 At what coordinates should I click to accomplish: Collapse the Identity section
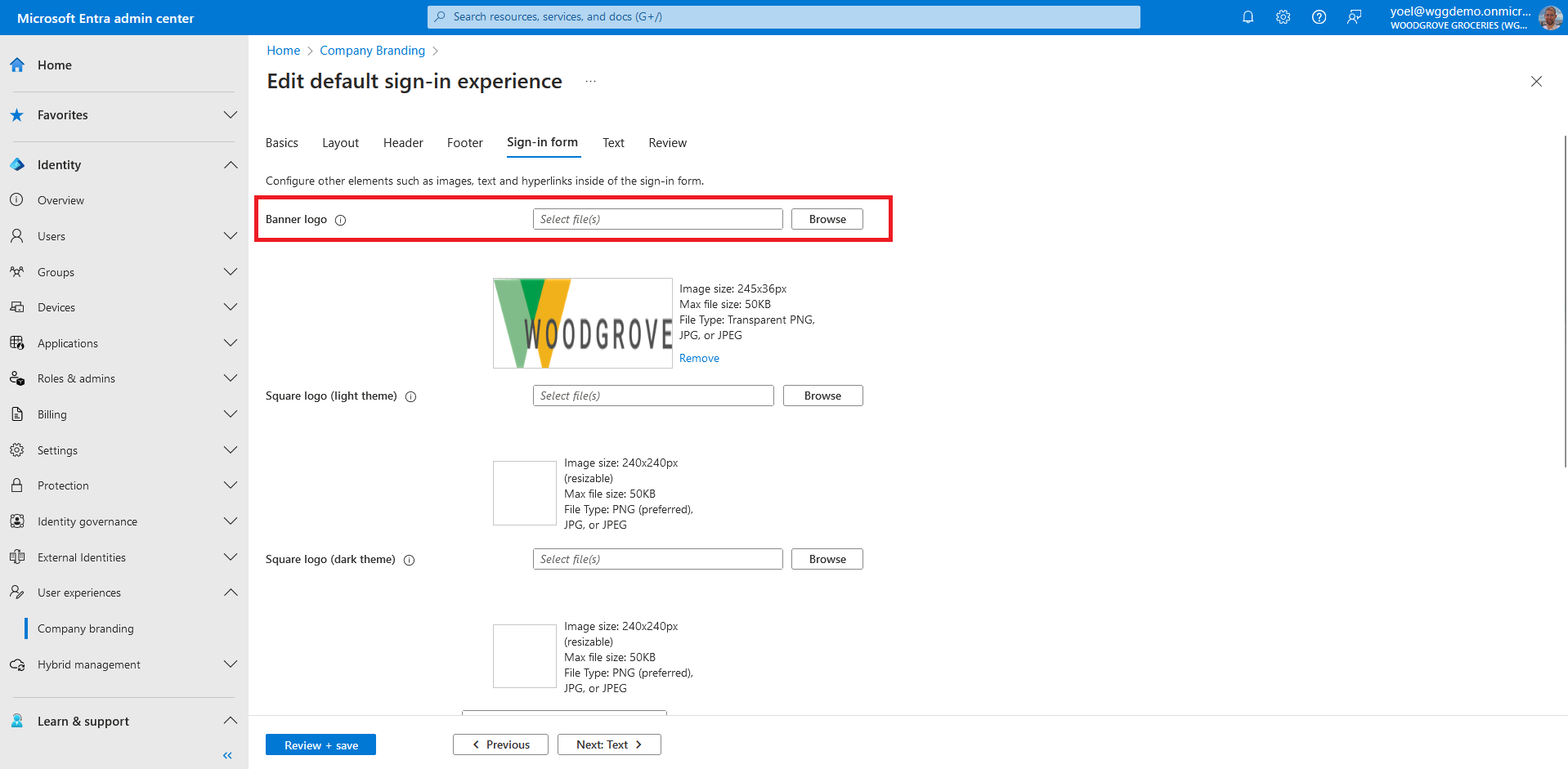(x=230, y=165)
